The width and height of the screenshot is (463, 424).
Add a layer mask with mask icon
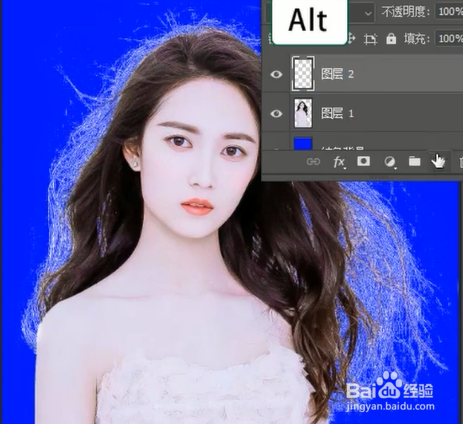coord(363,161)
